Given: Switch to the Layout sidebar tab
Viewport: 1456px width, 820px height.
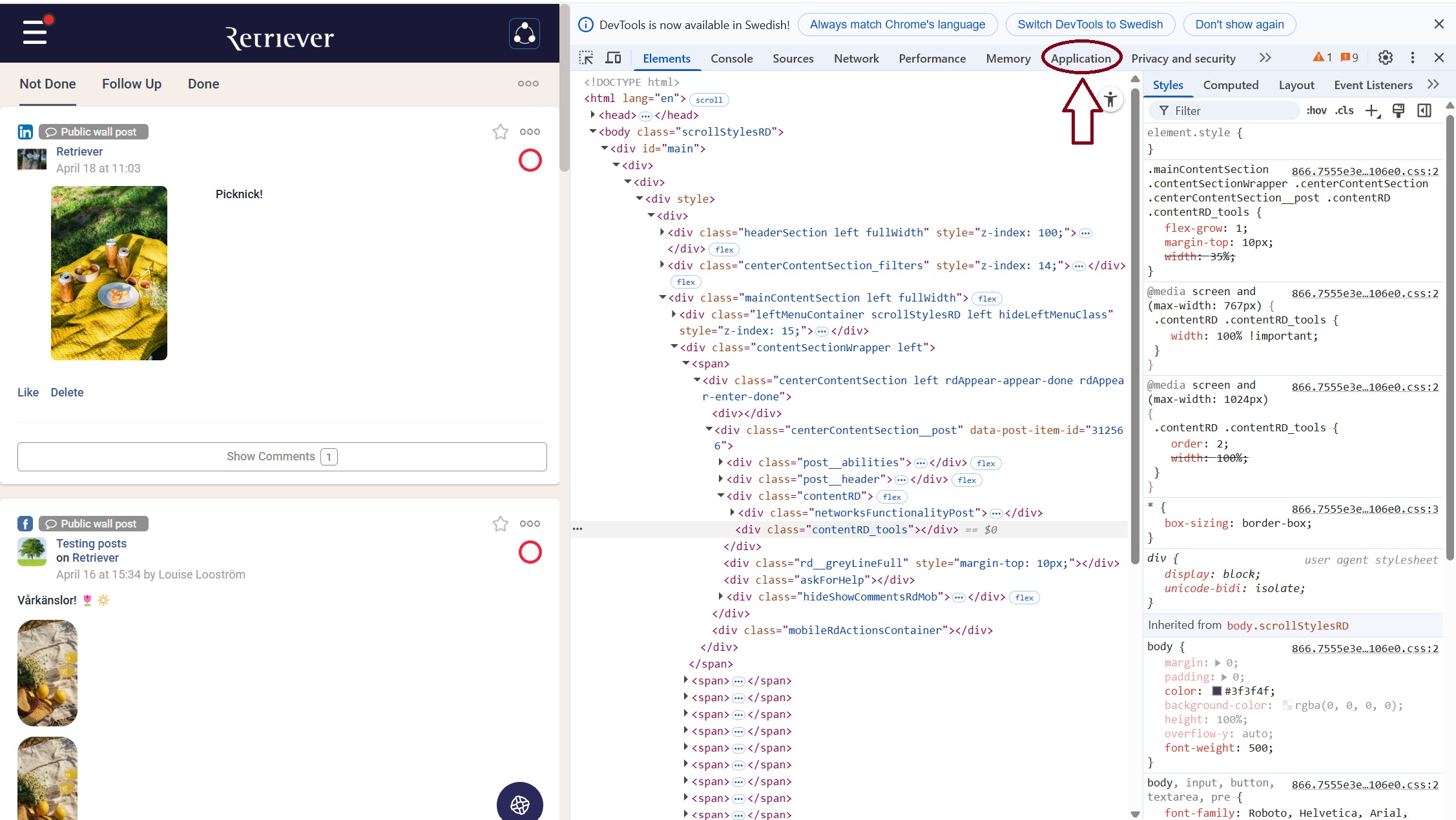Looking at the screenshot, I should [1296, 85].
